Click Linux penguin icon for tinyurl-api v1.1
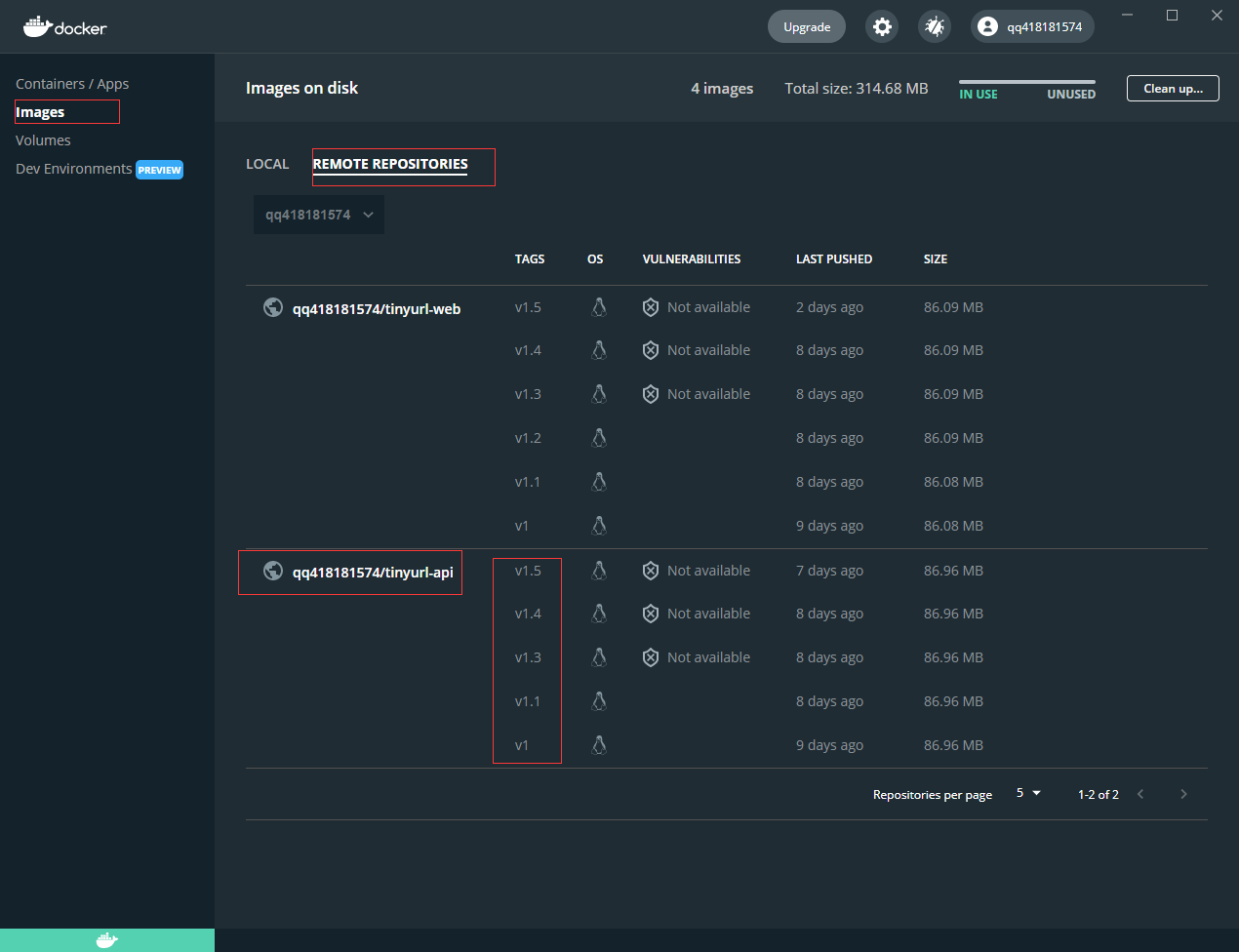Screen dimensions: 1239x952 pyautogui.click(x=599, y=701)
